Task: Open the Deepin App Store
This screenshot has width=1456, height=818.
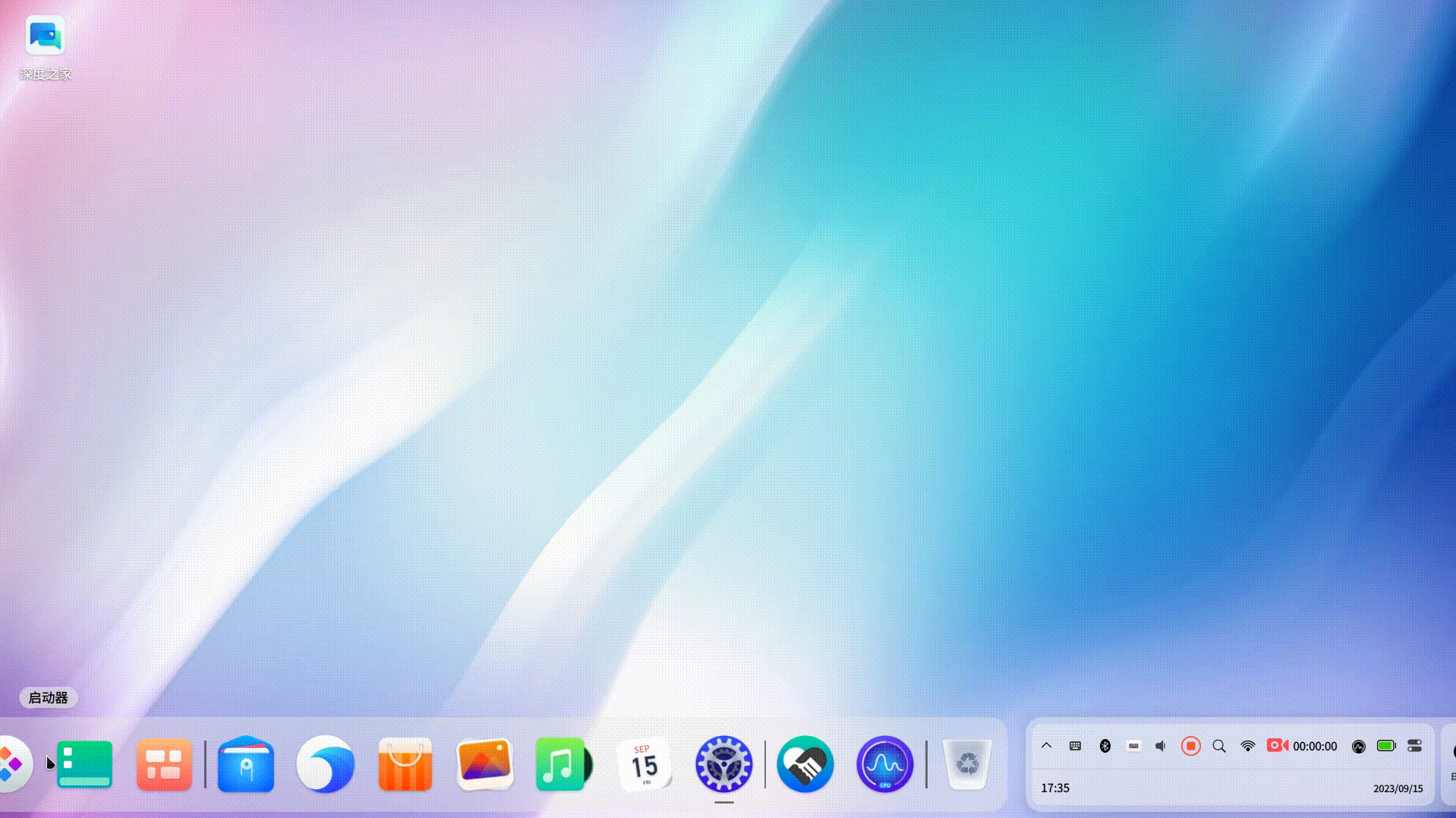Action: (x=405, y=764)
